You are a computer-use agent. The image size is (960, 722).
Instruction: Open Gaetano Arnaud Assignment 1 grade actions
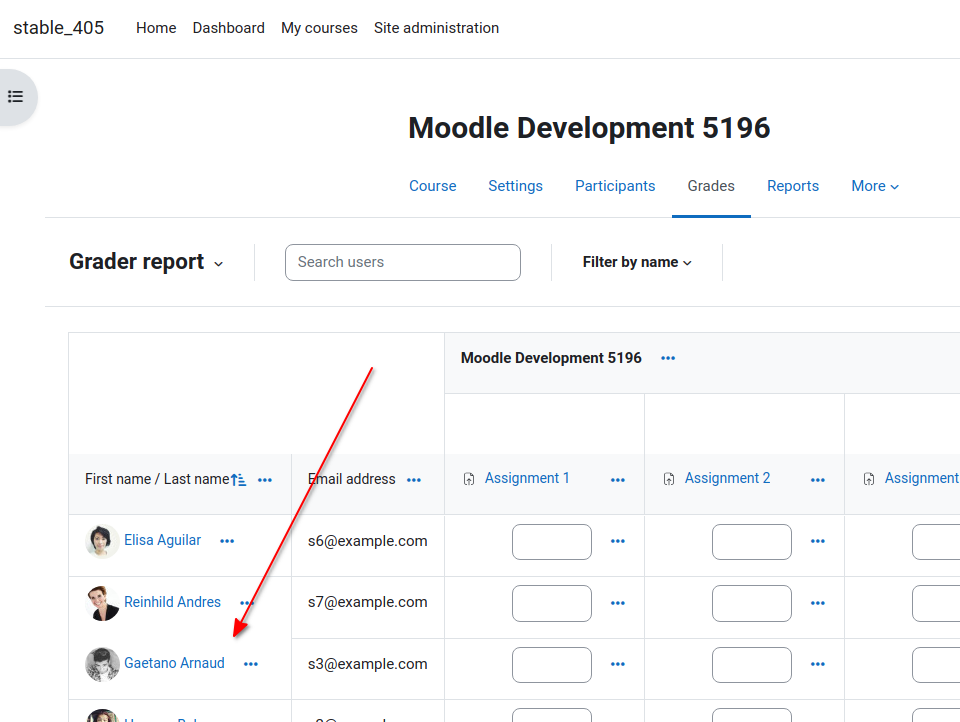618,664
